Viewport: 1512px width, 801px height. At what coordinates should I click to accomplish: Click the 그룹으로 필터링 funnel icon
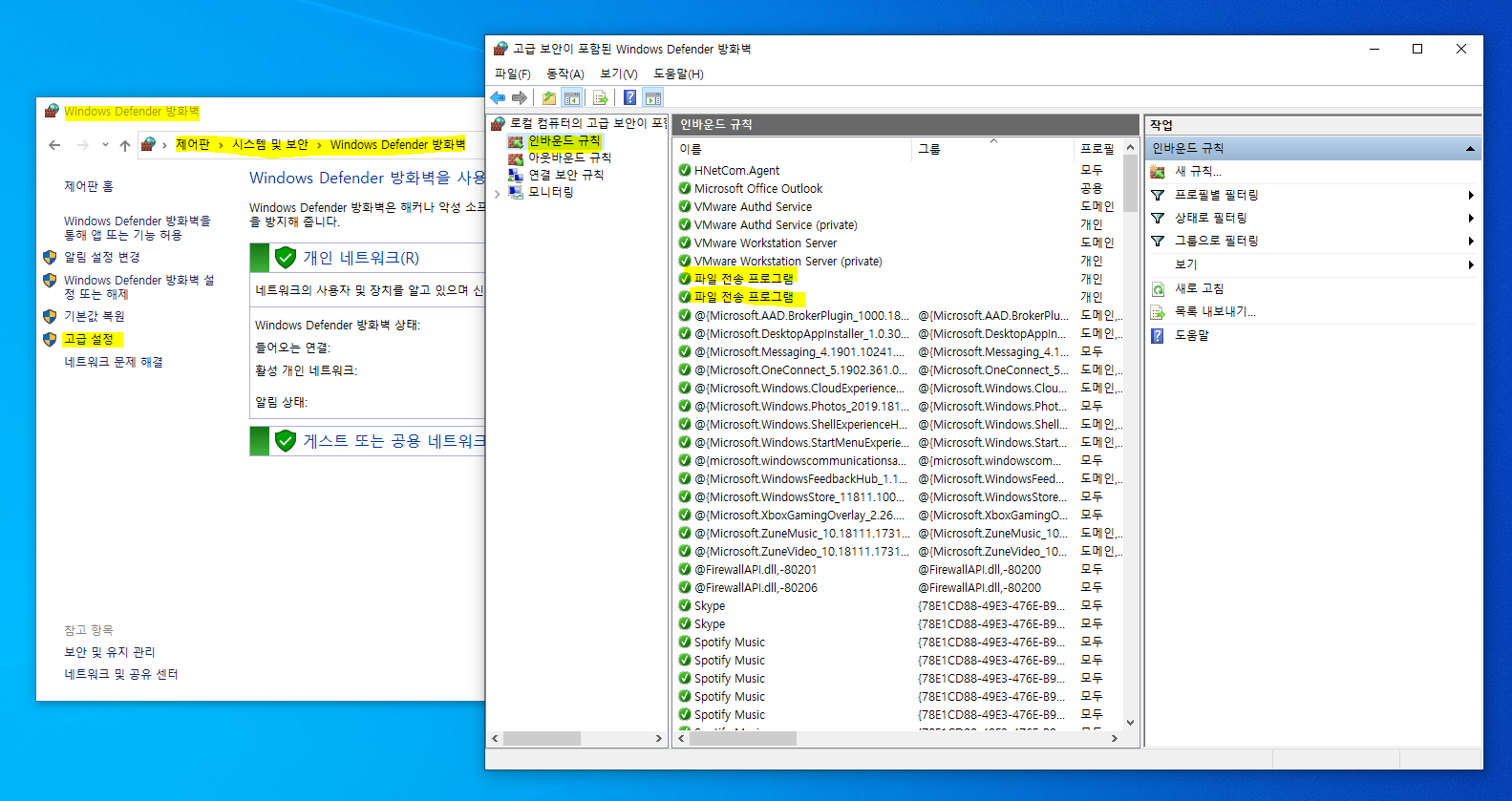(1158, 241)
